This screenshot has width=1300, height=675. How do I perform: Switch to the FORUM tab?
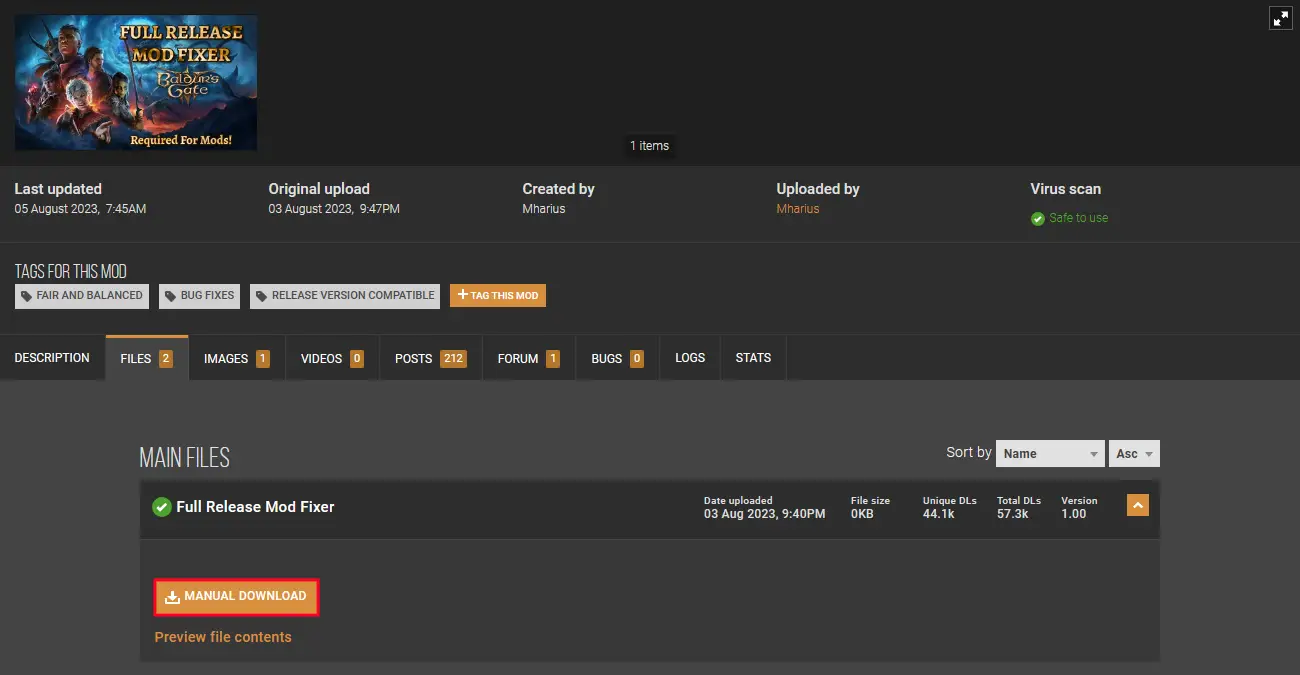click(529, 358)
